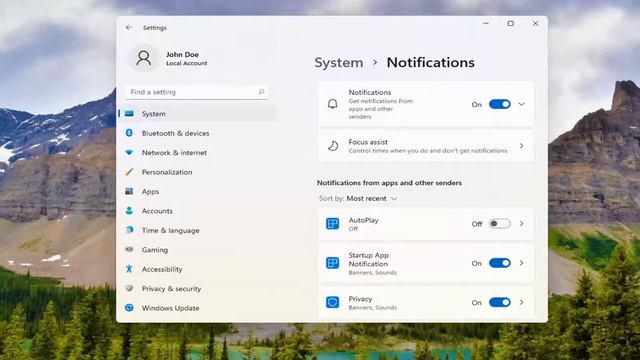Viewport: 640px width, 360px height.
Task: Open AutoPlay details via its chevron
Action: point(521,224)
